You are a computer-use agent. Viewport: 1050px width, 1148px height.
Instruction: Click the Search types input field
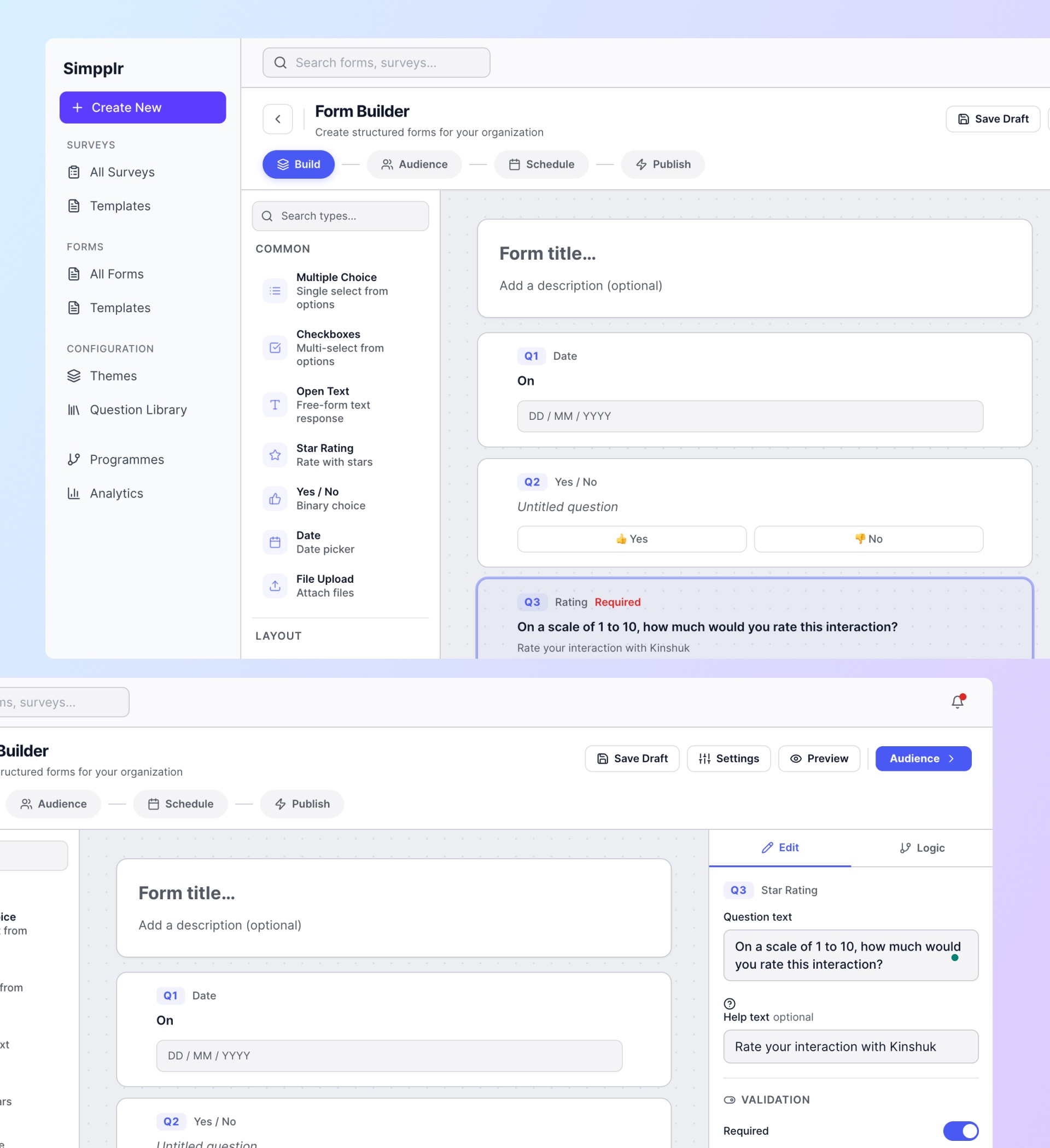pos(340,216)
